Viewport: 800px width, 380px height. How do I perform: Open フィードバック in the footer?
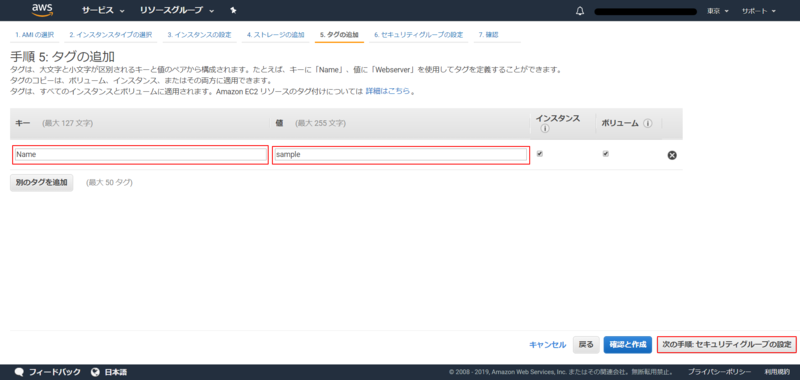pos(55,372)
